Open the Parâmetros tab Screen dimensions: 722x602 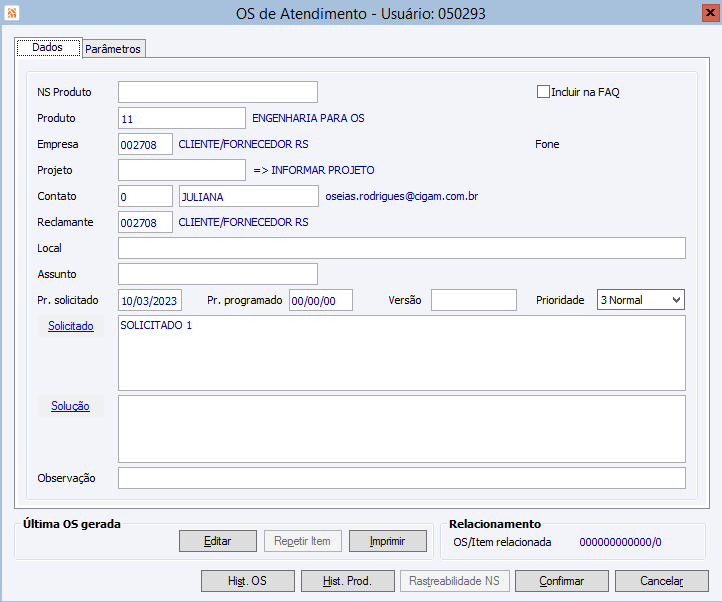tap(113, 49)
